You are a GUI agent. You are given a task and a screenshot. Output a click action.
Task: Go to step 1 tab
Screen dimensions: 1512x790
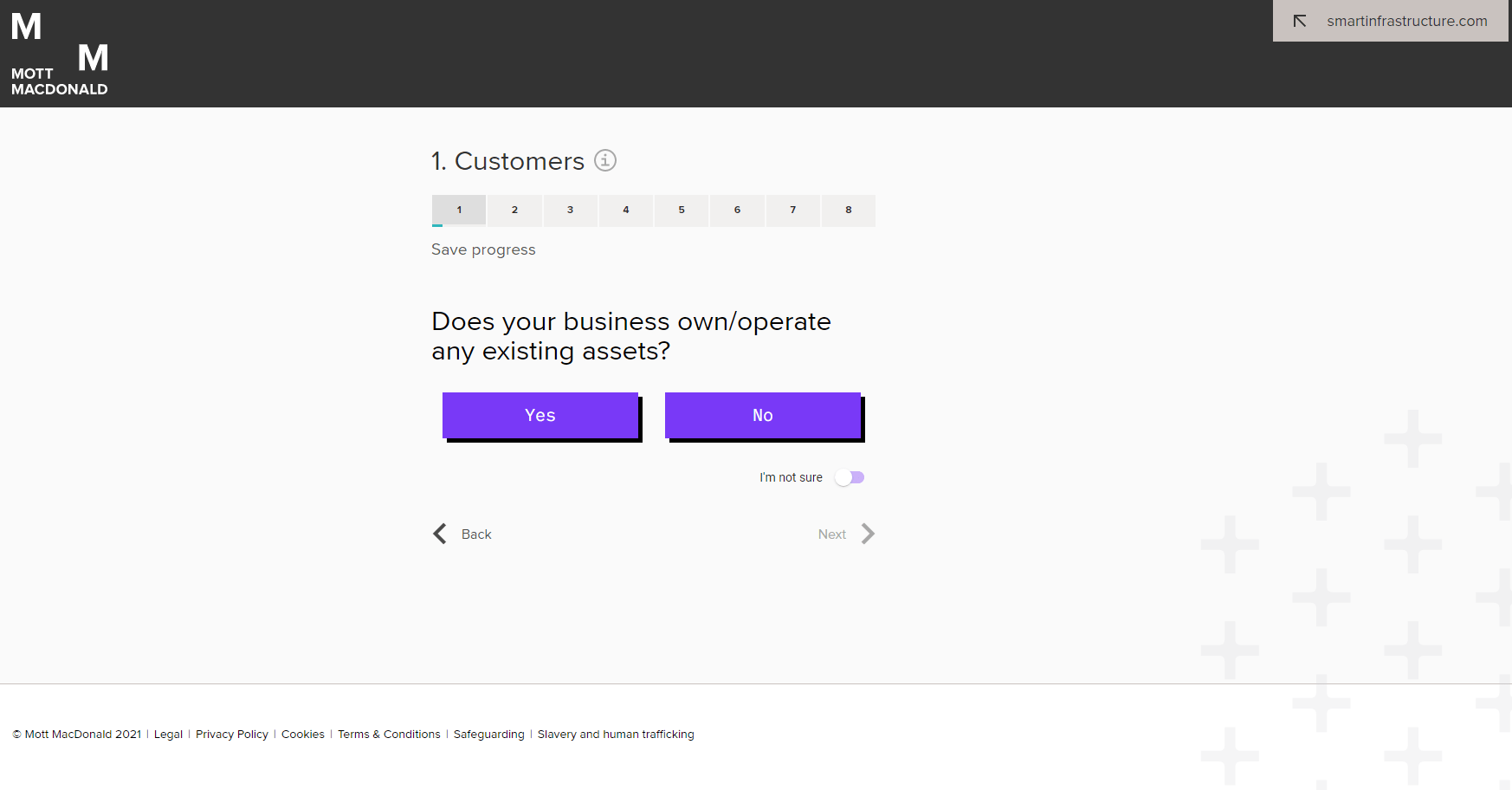(x=459, y=210)
